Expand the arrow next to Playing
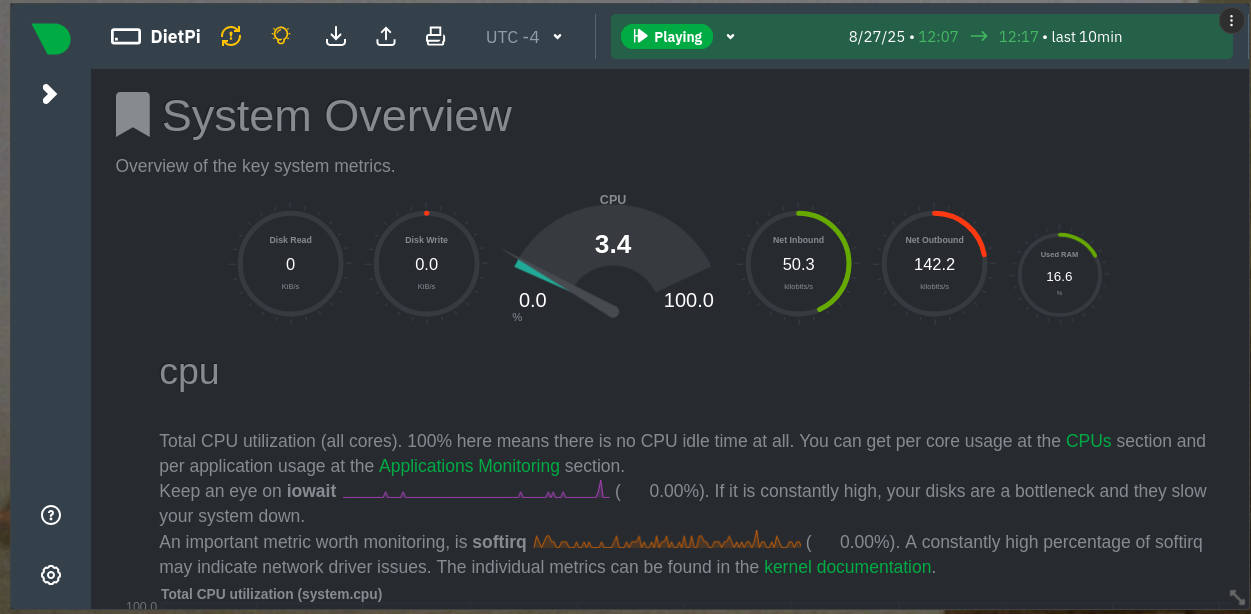The height and width of the screenshot is (614, 1251). (730, 37)
